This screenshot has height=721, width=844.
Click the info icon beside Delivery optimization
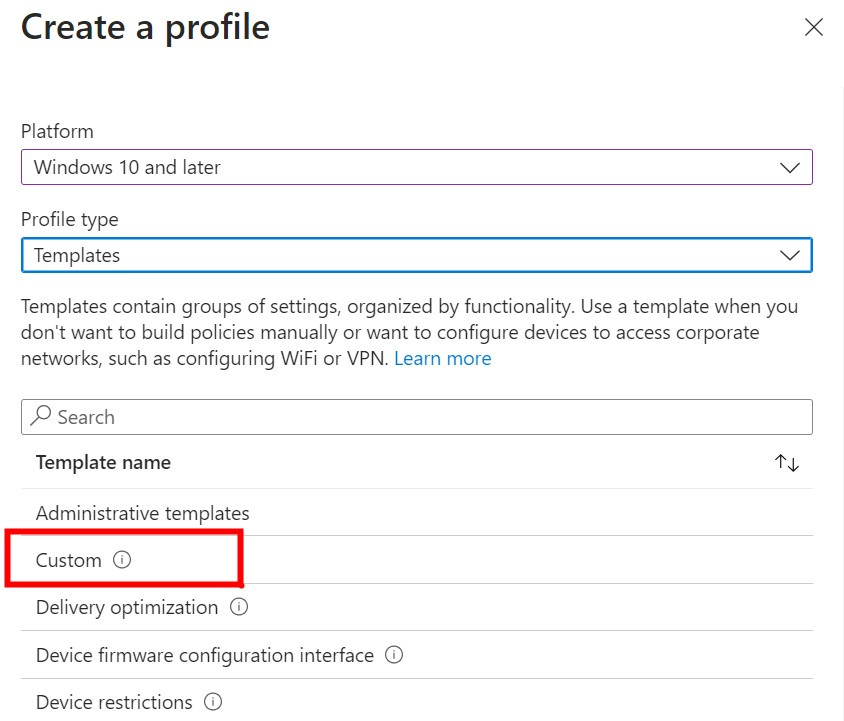tap(237, 607)
